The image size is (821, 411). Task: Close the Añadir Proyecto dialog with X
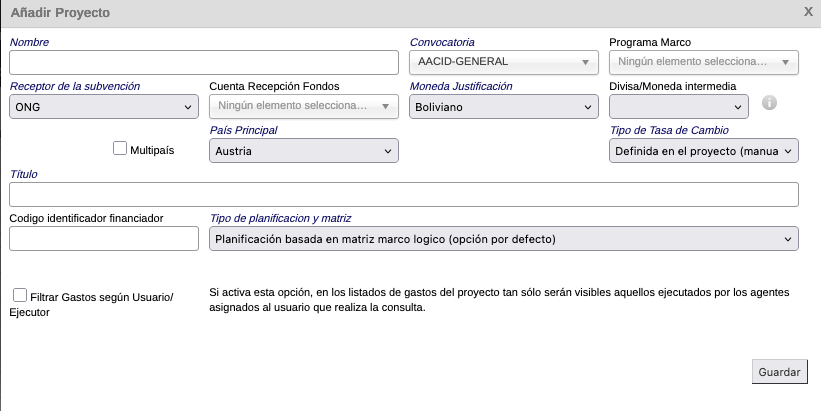[x=808, y=12]
